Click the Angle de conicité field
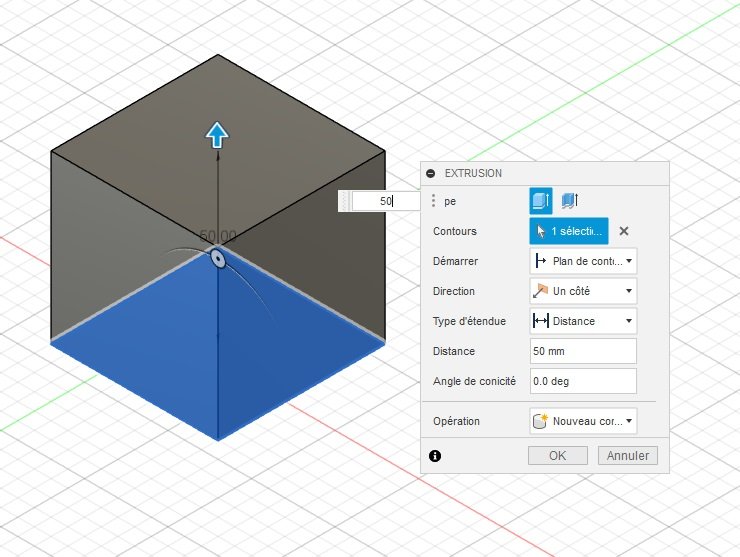The height and width of the screenshot is (557, 740). [583, 381]
